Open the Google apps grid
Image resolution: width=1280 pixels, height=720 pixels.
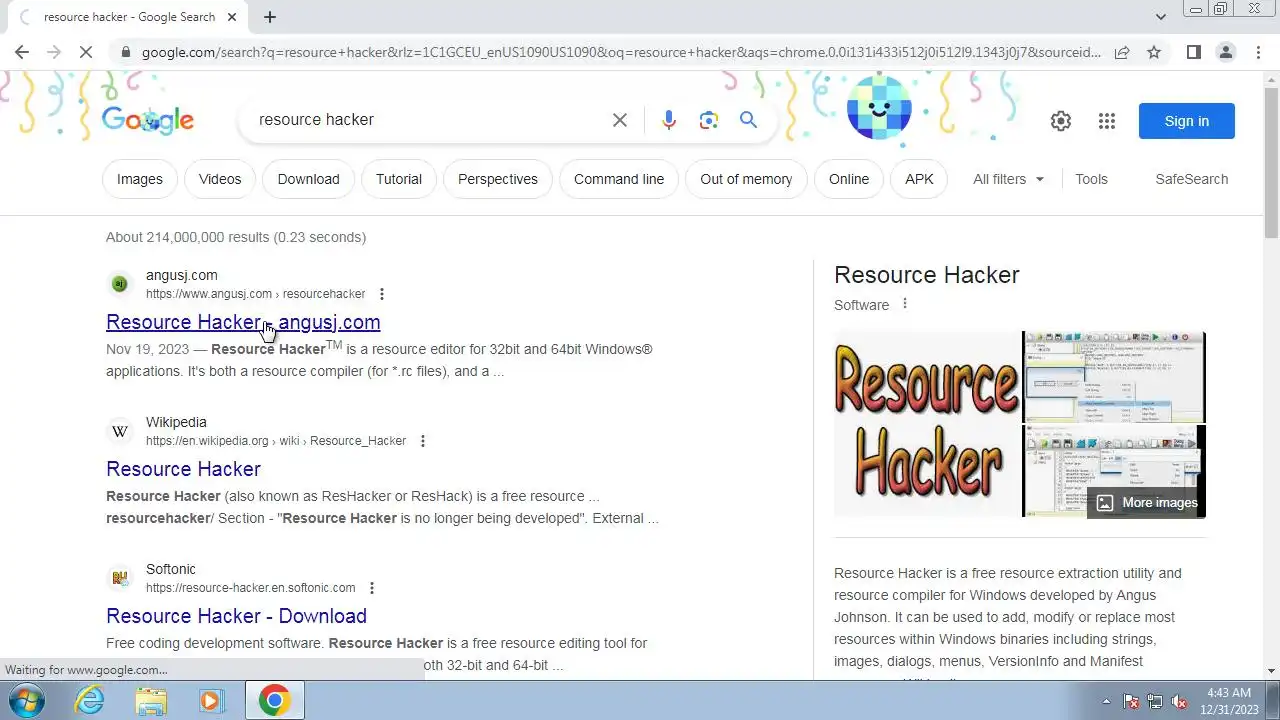(1106, 121)
